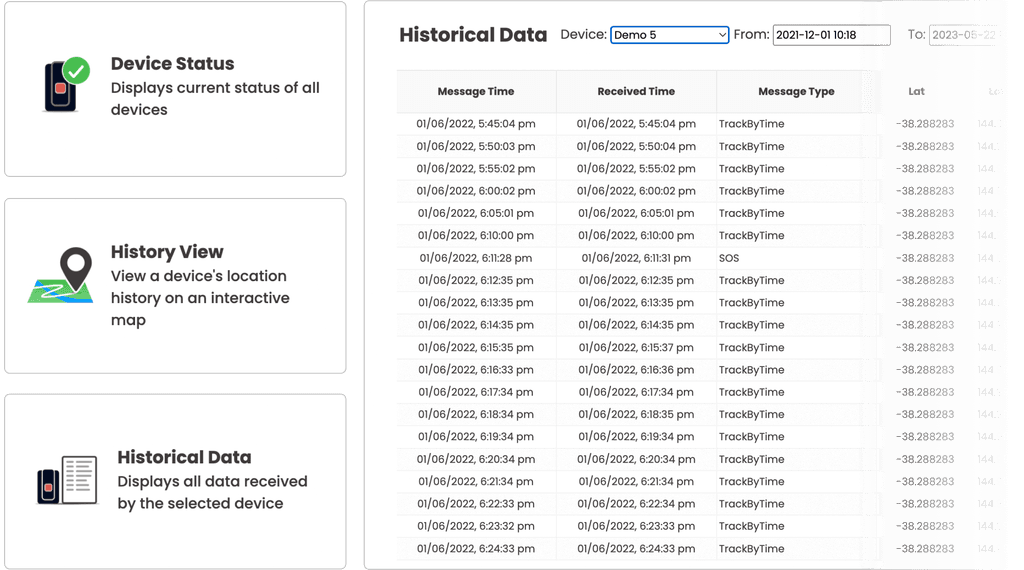The image size is (1024, 570).
Task: Click the Historical Data document icon
Action: 67,480
